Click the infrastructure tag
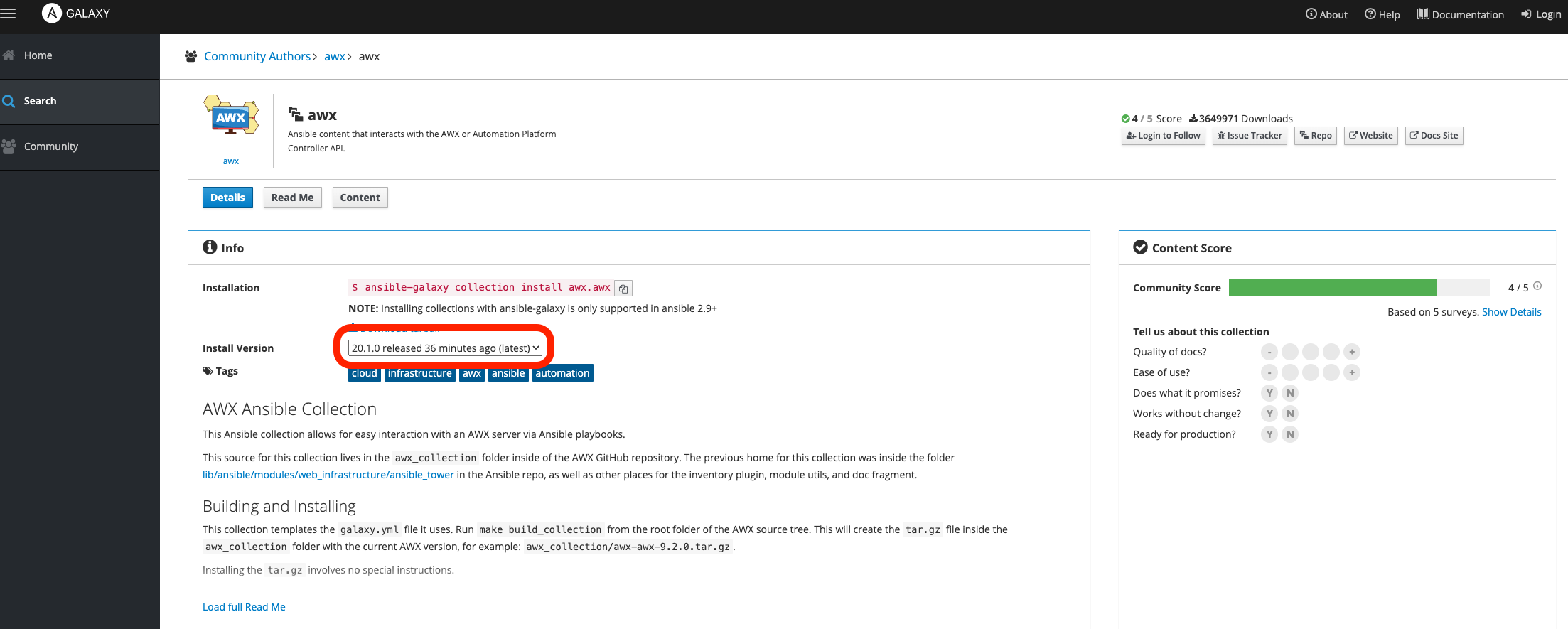The image size is (1568, 629). [x=419, y=373]
